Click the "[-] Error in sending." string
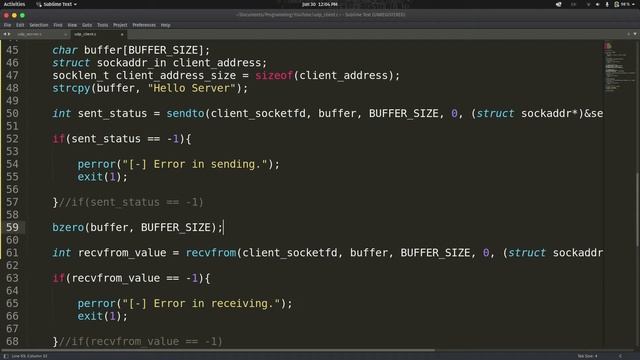The width and height of the screenshot is (640, 360). (195, 164)
